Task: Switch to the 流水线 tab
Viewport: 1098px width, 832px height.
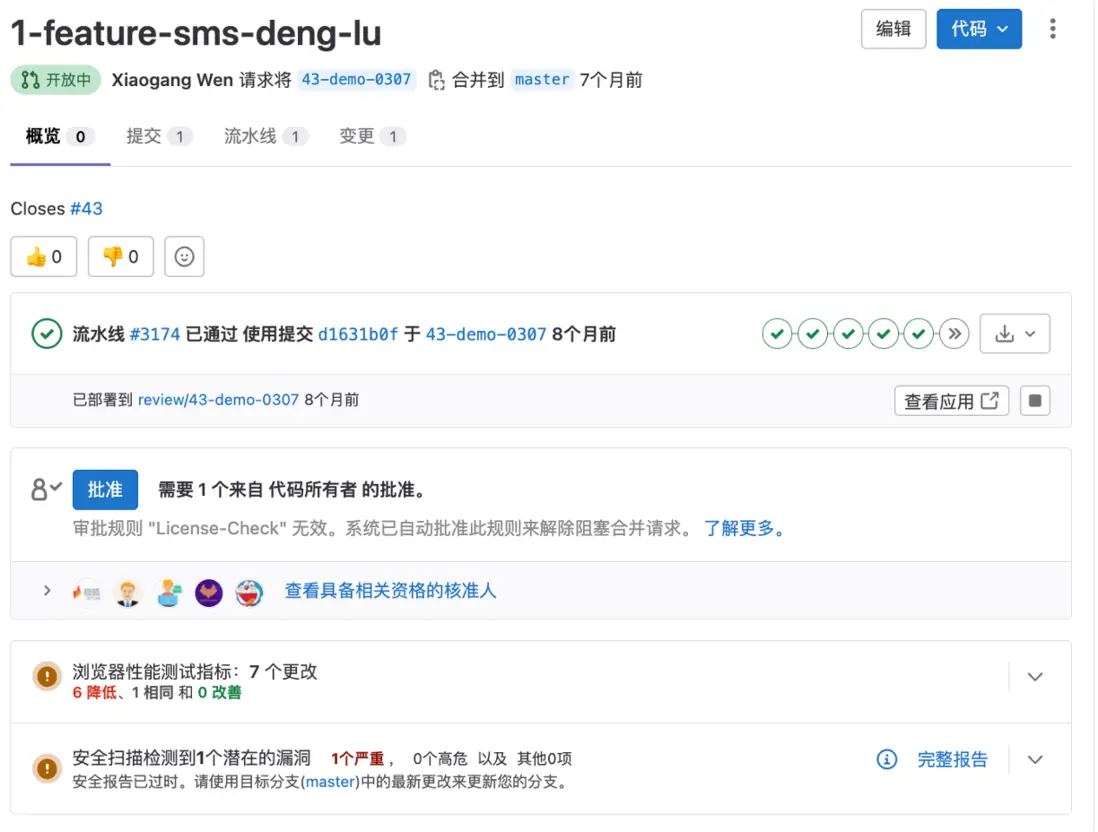Action: pos(251,136)
